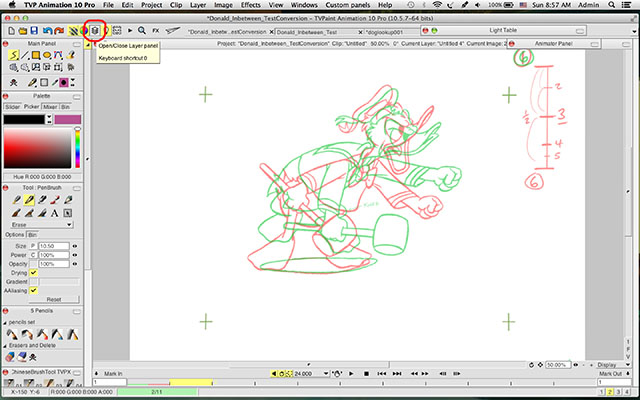The image size is (640, 400).
Task: Click the Size value input field
Action: point(54,246)
